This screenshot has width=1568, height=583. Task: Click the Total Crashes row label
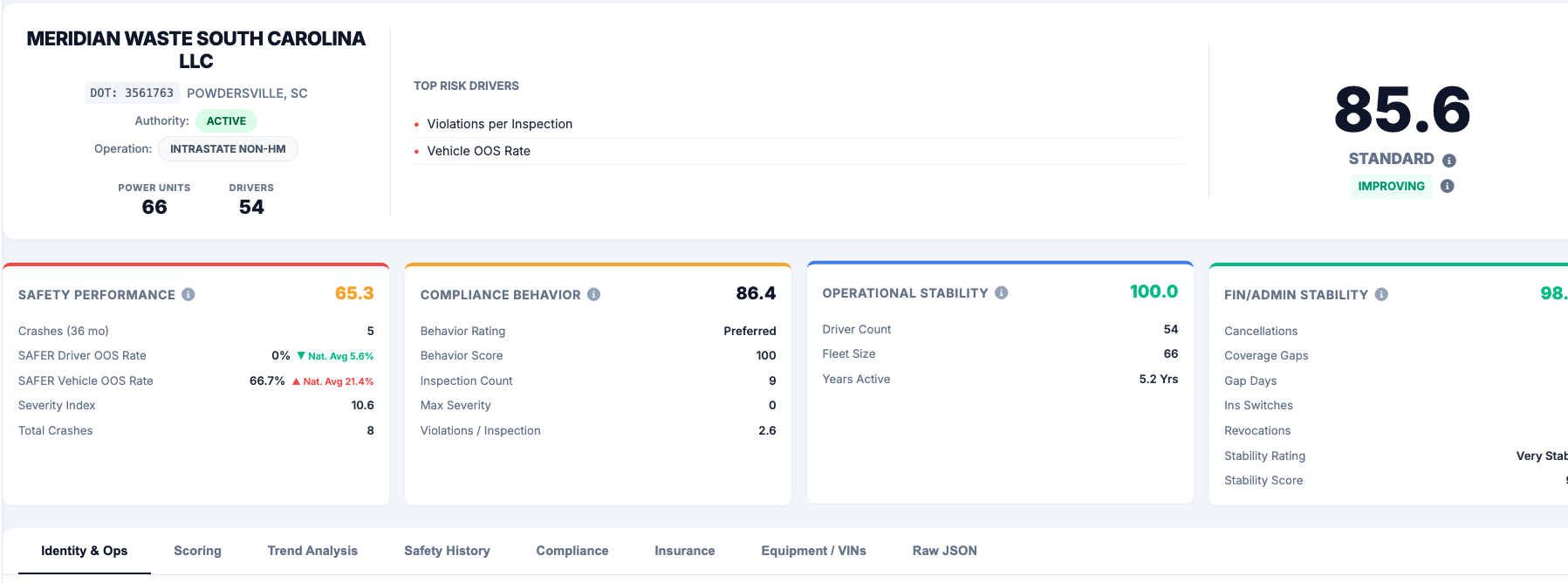tap(56, 430)
